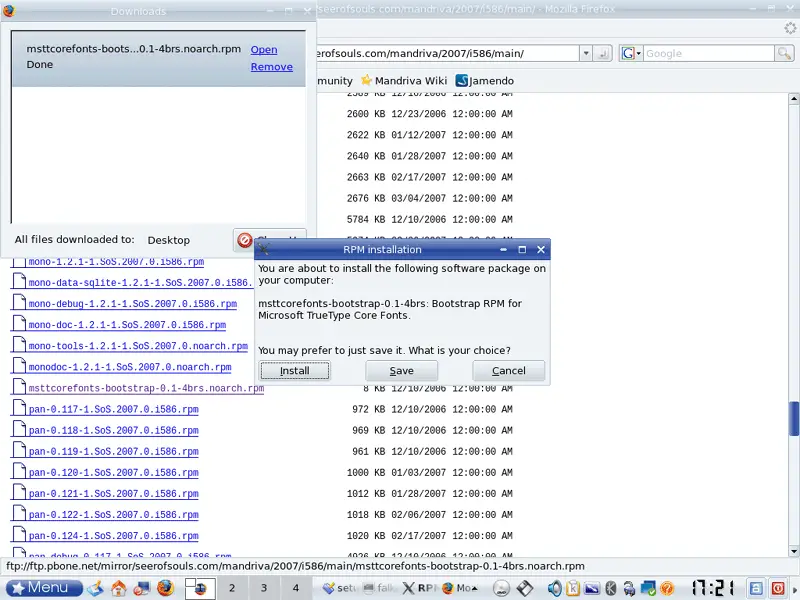Click the Bluetooth K tray icon
The height and width of the screenshot is (600, 800).
[x=611, y=588]
